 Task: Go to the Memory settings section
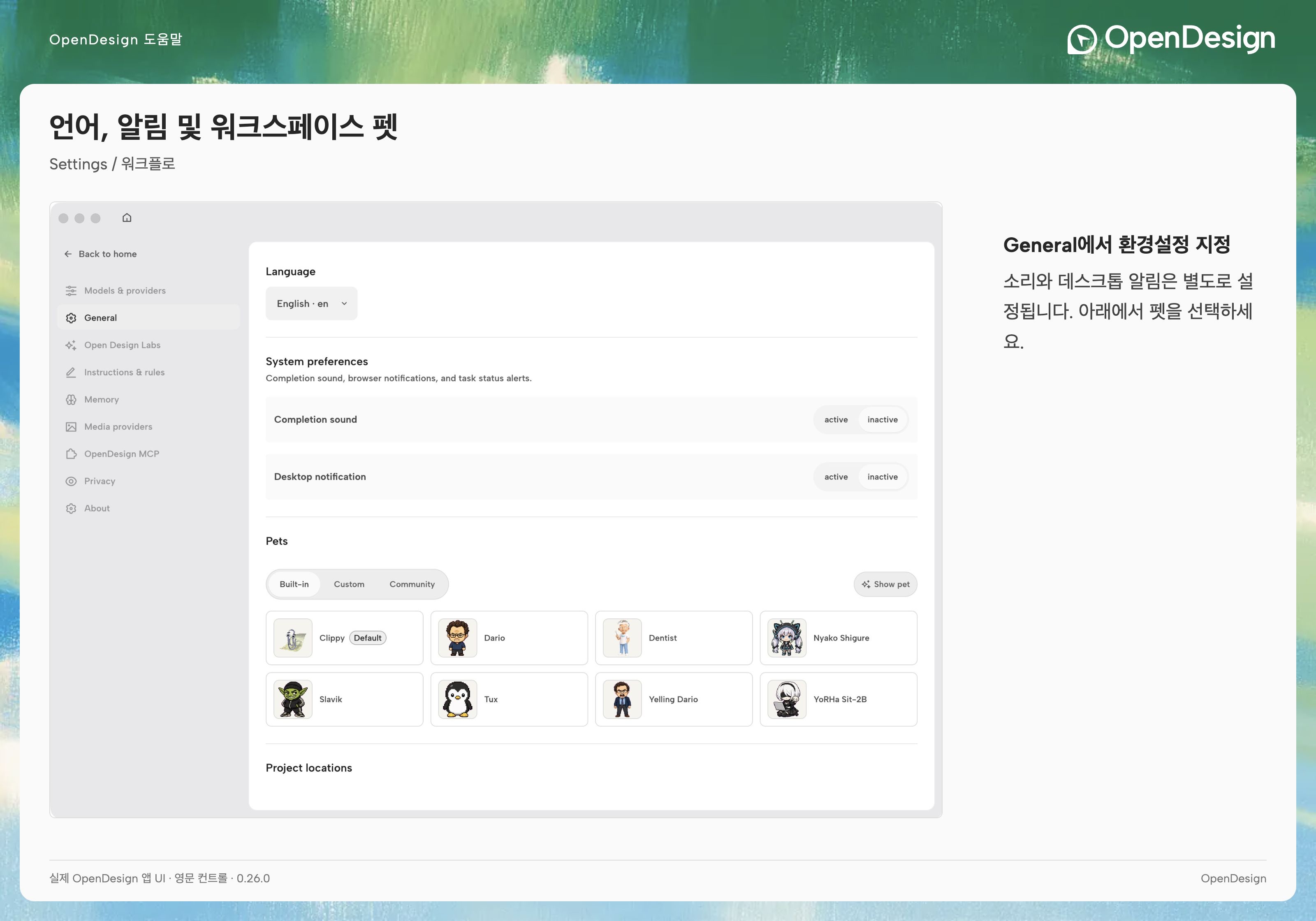pos(148,400)
